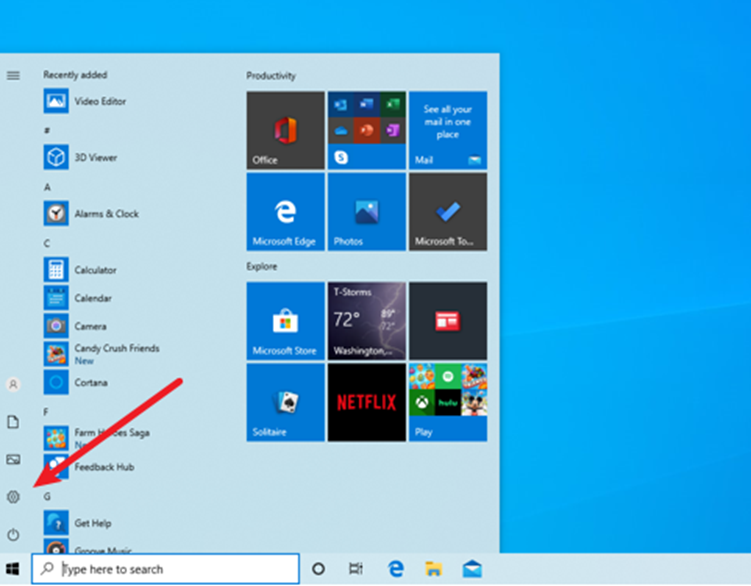The width and height of the screenshot is (751, 586).
Task: Click the Windows Start button
Action: pos(13,569)
